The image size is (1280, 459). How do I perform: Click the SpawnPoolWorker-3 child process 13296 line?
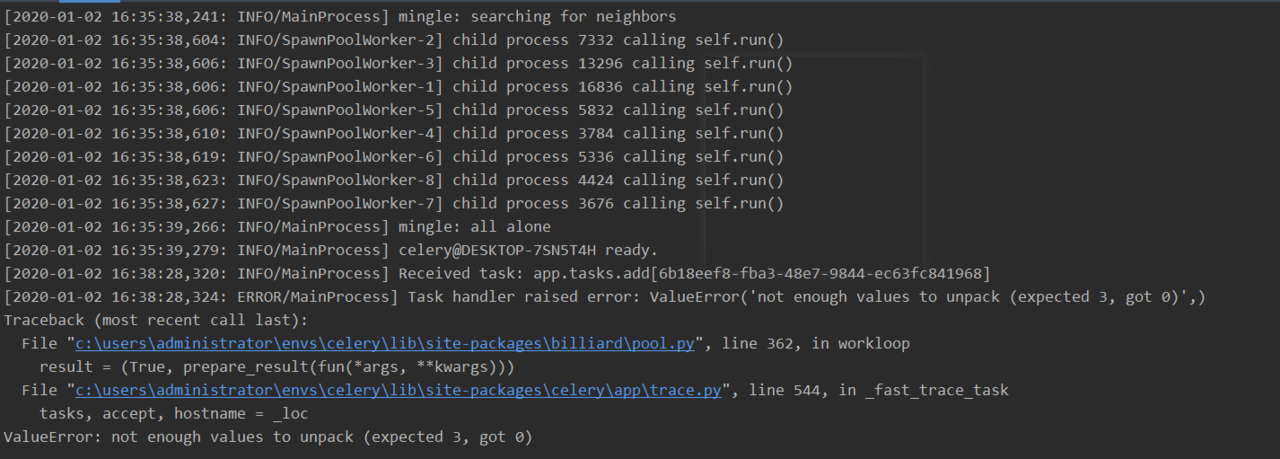[398, 63]
